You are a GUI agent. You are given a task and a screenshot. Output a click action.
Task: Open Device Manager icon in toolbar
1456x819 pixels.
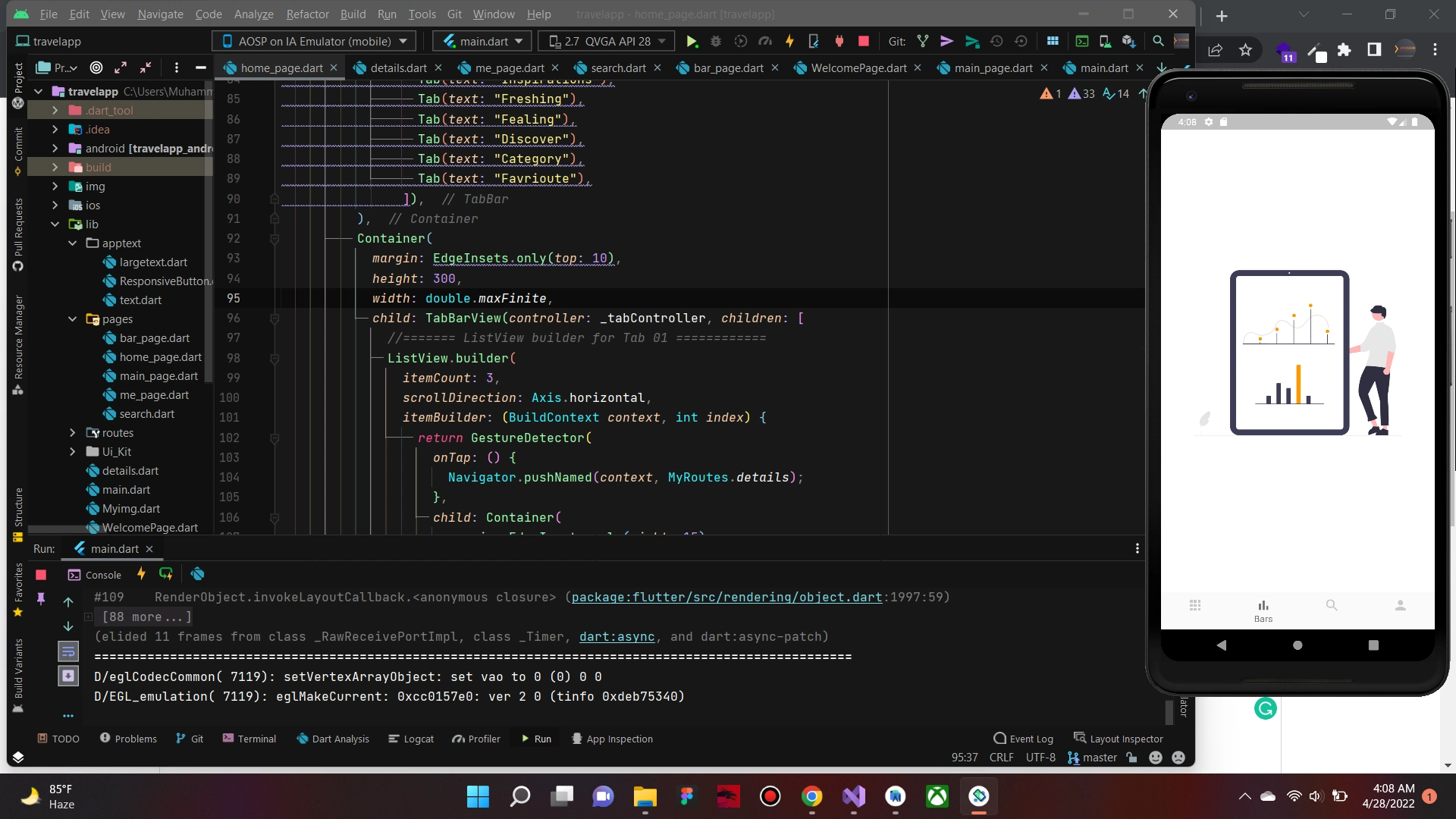[x=1105, y=41]
